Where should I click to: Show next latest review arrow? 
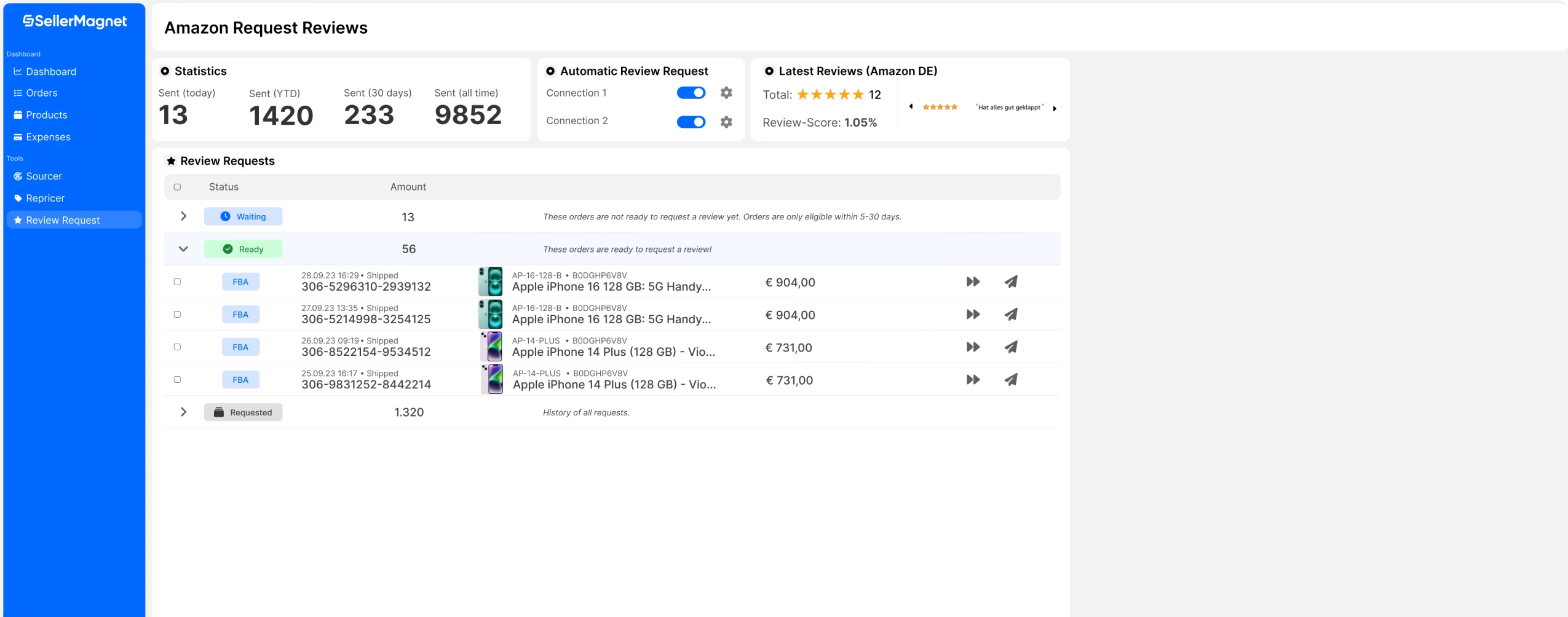point(1055,108)
